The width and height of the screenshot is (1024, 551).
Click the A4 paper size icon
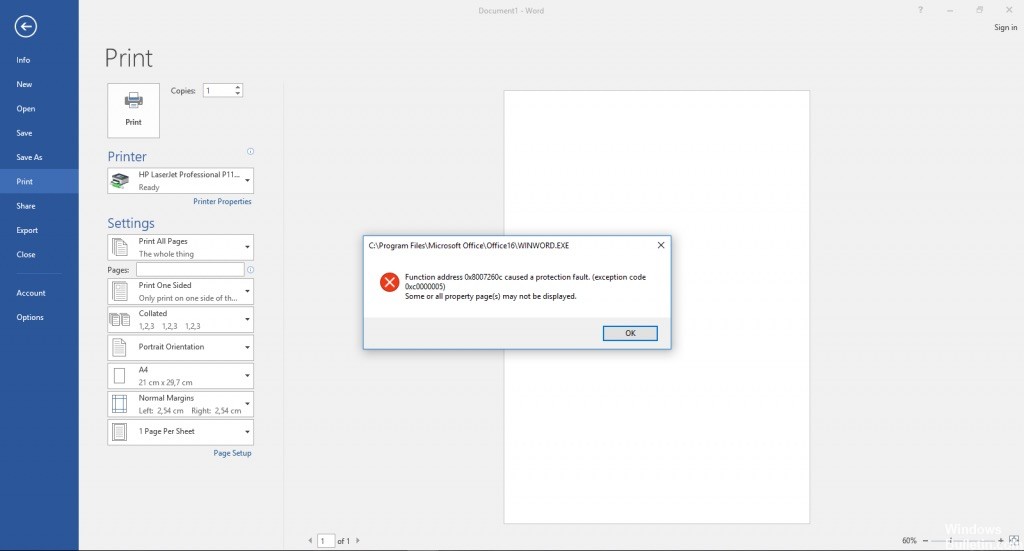[x=120, y=375]
